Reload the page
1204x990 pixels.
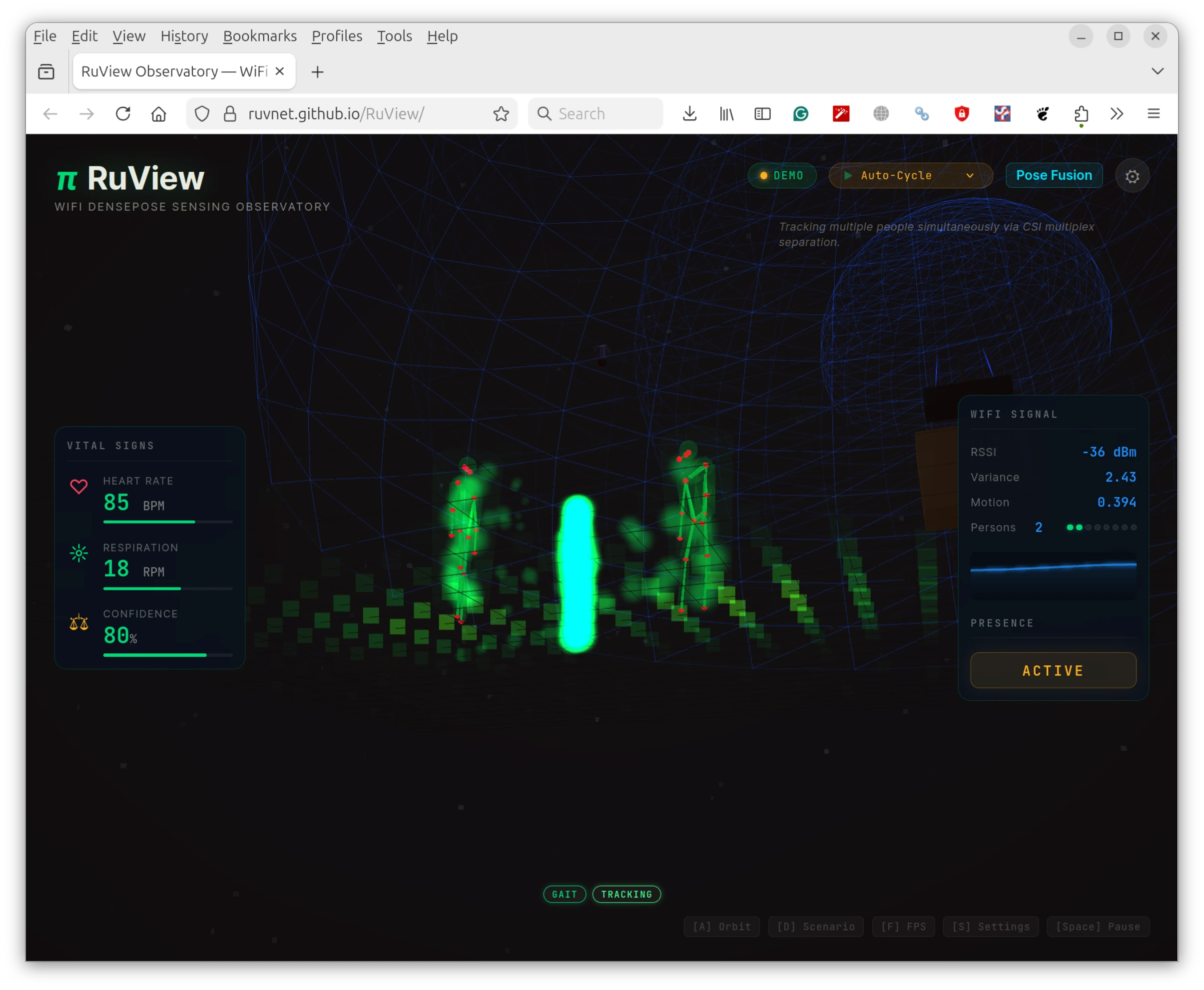(x=123, y=114)
